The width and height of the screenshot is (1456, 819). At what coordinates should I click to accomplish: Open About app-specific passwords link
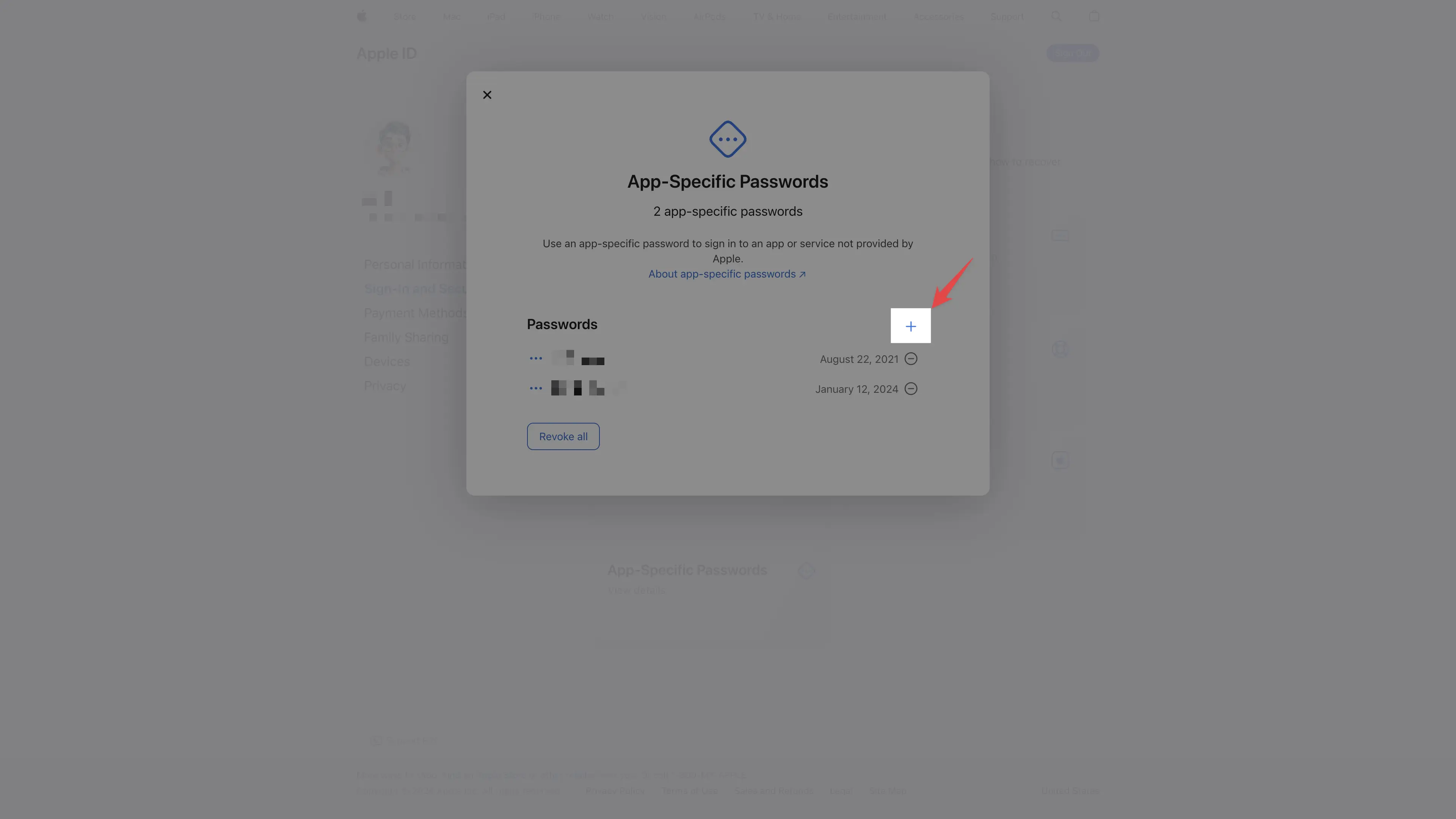pos(727,274)
